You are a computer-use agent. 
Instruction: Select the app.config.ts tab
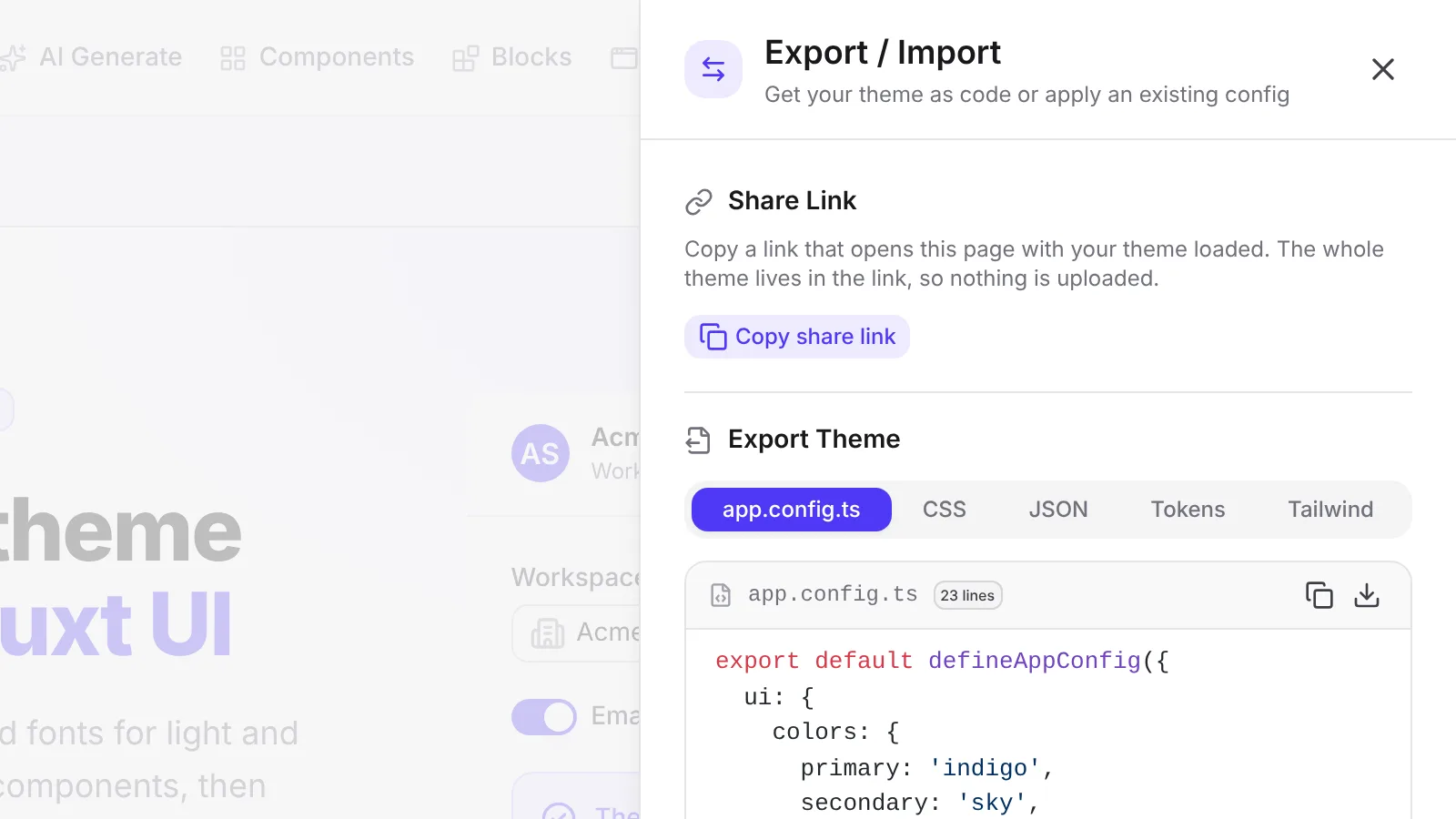pyautogui.click(x=792, y=510)
